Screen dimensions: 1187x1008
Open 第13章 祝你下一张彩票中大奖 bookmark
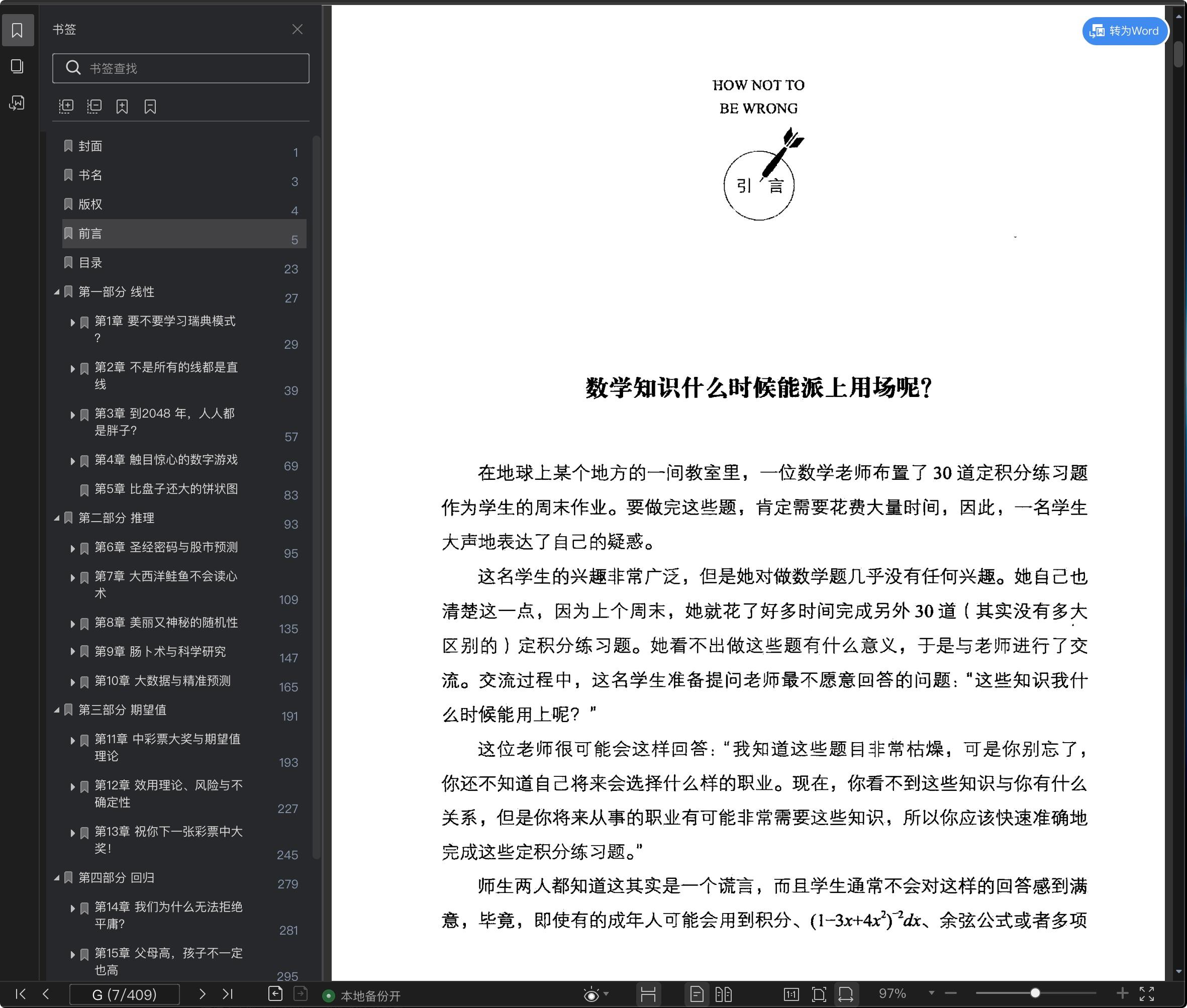point(168,840)
